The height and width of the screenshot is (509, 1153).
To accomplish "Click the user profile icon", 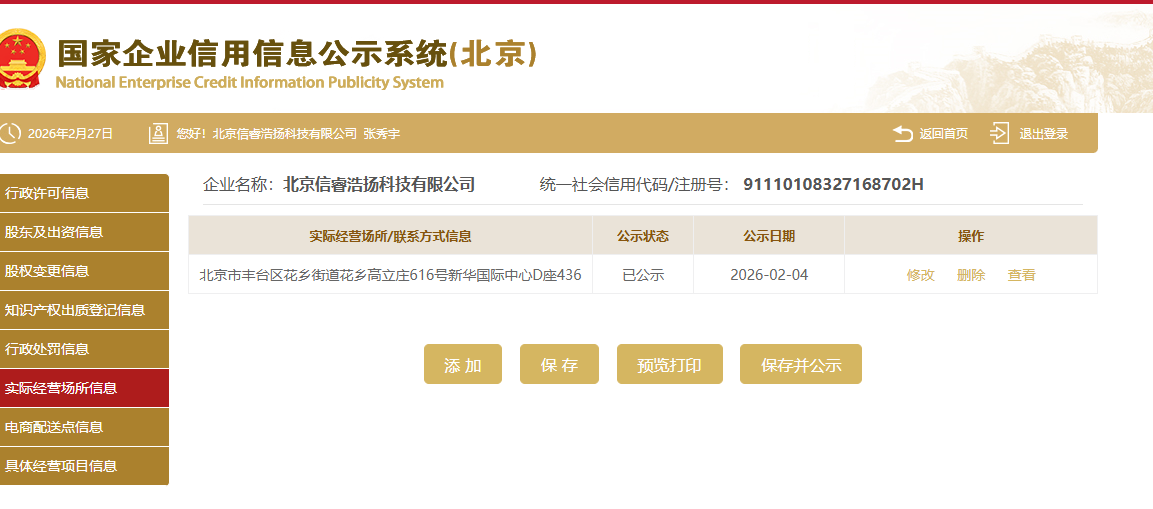I will [x=158, y=133].
